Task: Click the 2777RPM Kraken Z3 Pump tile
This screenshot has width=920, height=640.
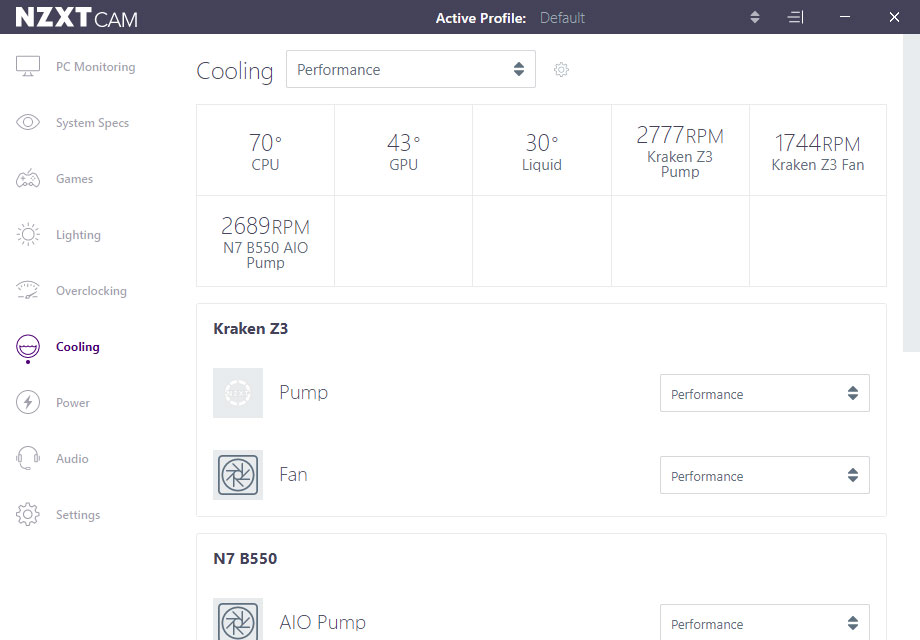Action: tap(680, 150)
